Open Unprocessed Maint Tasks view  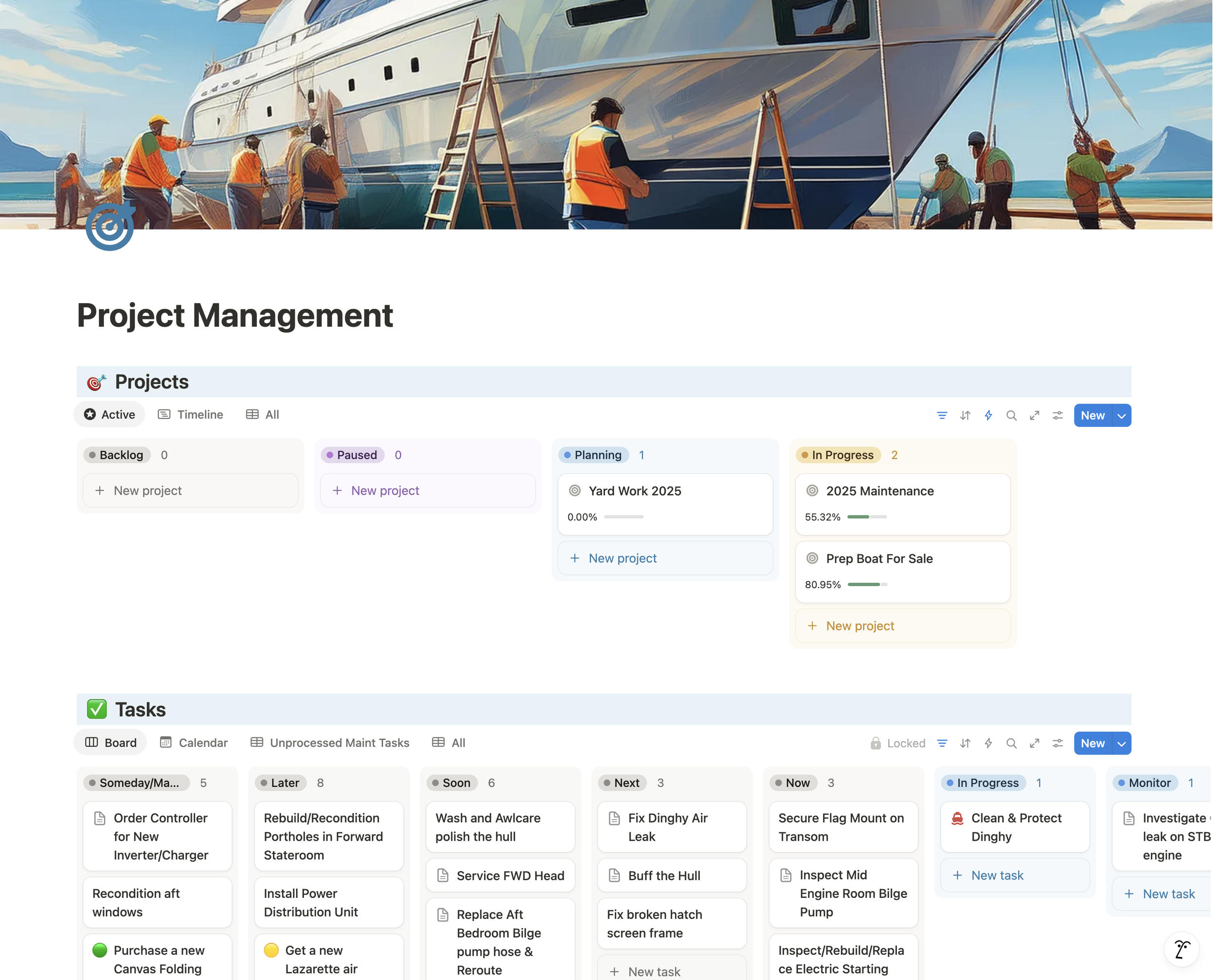[x=330, y=743]
